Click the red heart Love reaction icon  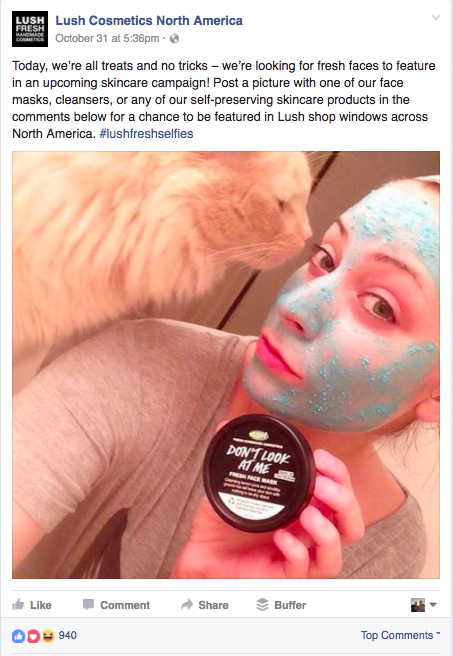[x=33, y=636]
